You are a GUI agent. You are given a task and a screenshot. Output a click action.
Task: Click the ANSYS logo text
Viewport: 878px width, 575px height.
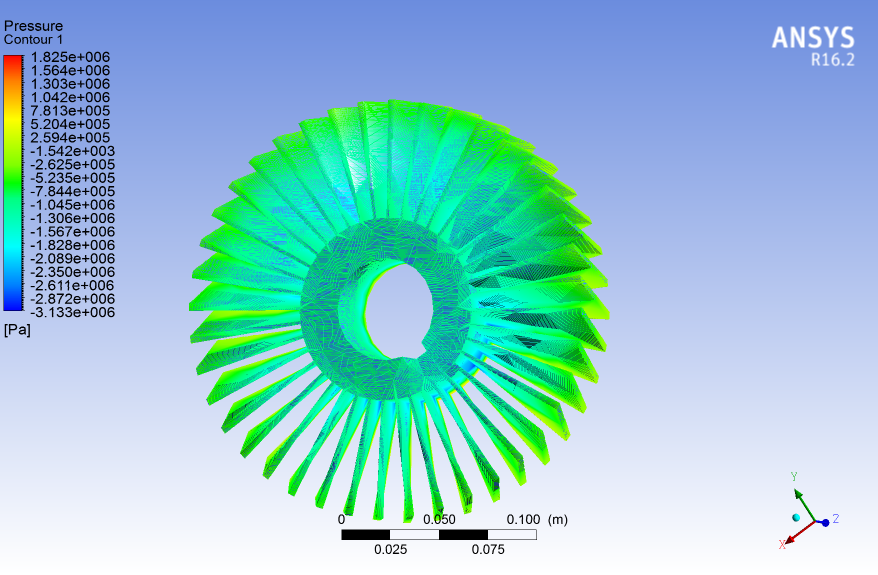[x=813, y=38]
